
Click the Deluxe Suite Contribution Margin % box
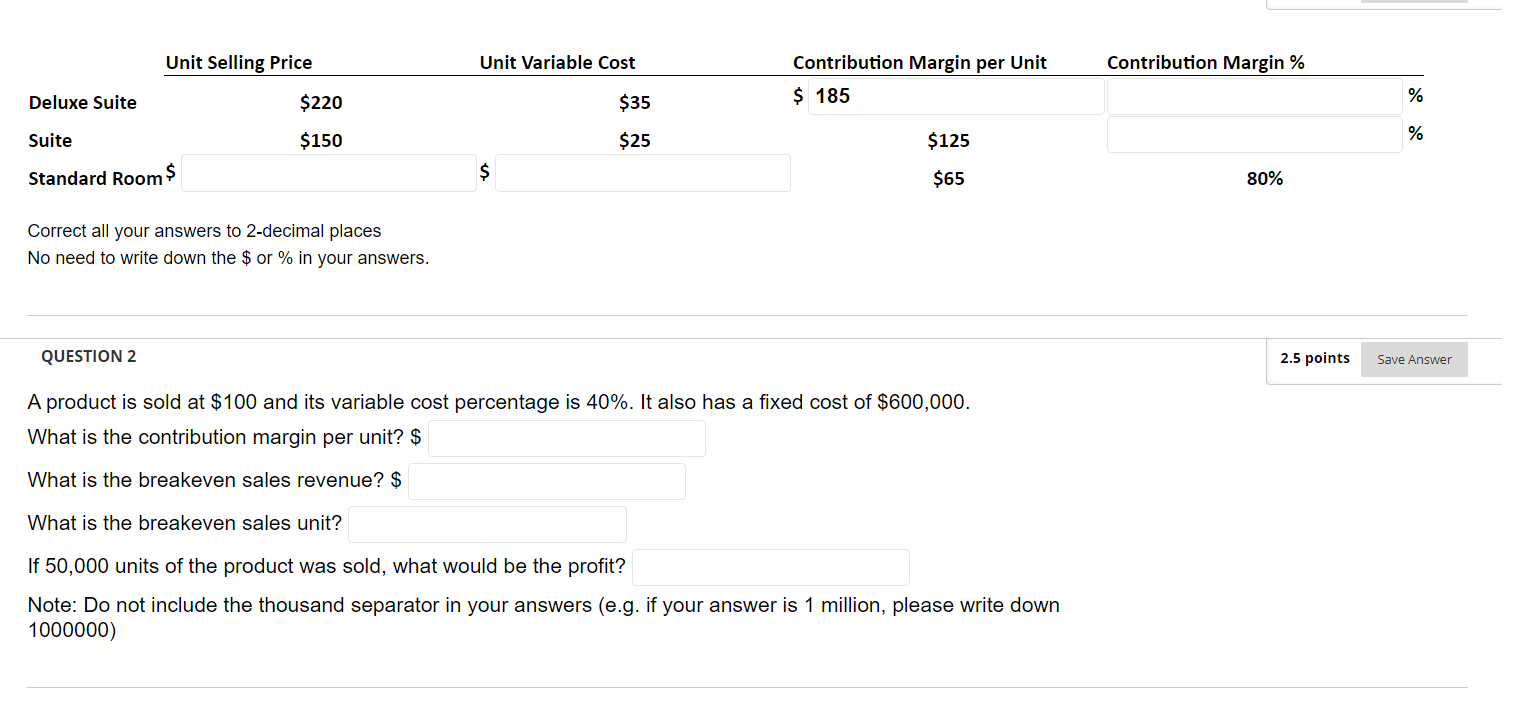(x=1254, y=94)
